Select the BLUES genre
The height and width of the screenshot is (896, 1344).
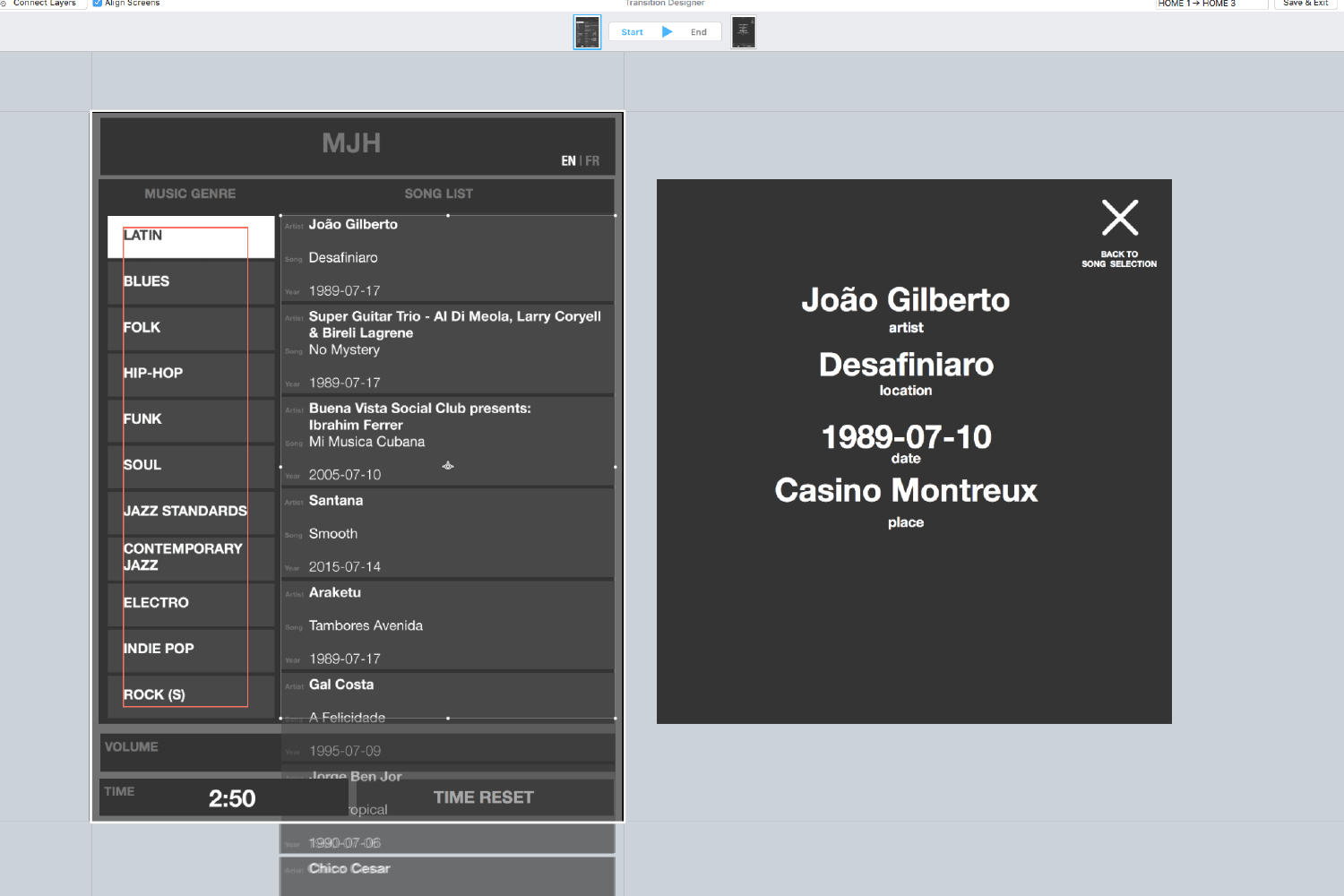(191, 281)
